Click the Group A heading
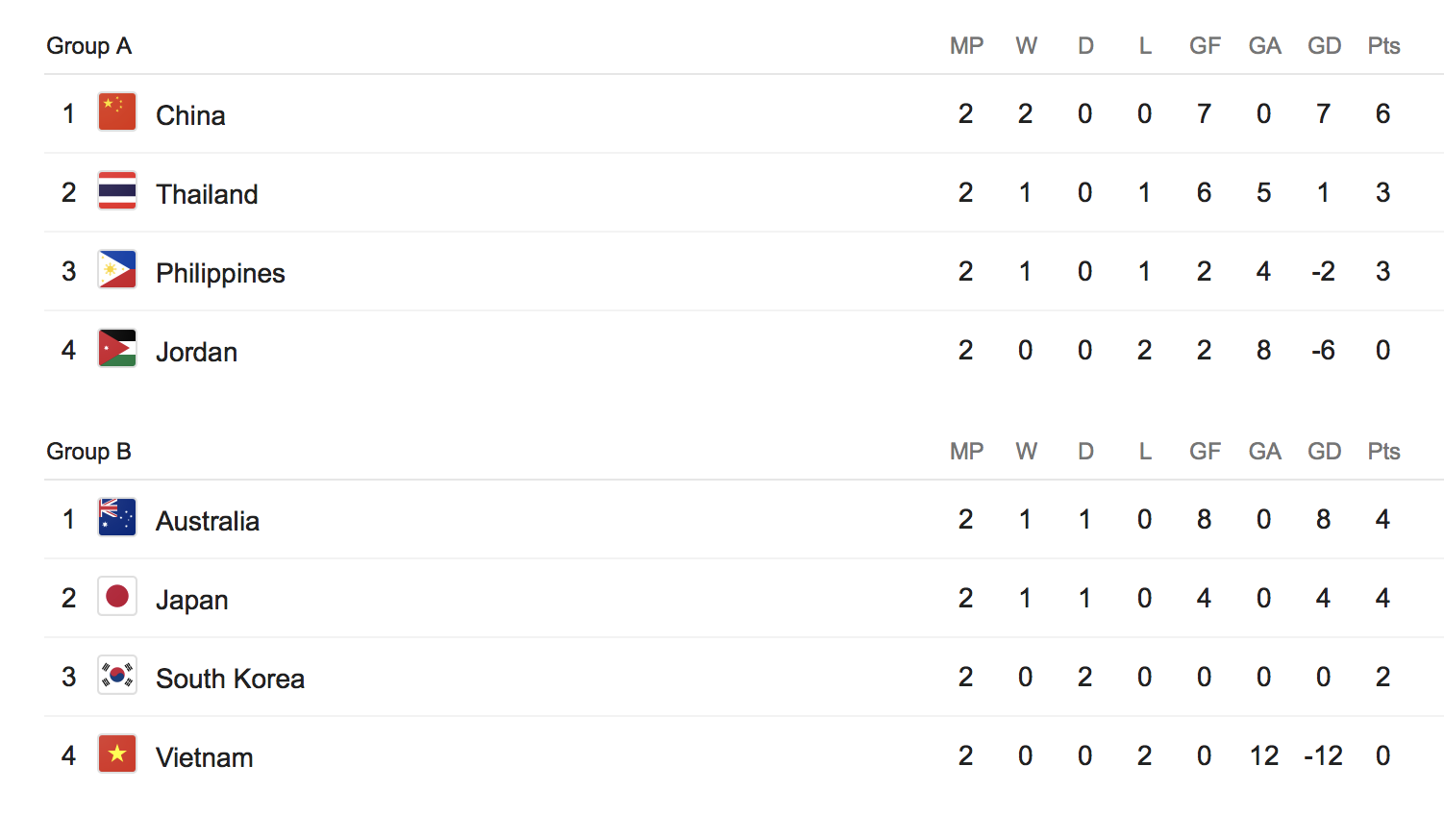The image size is (1444, 840). [88, 46]
